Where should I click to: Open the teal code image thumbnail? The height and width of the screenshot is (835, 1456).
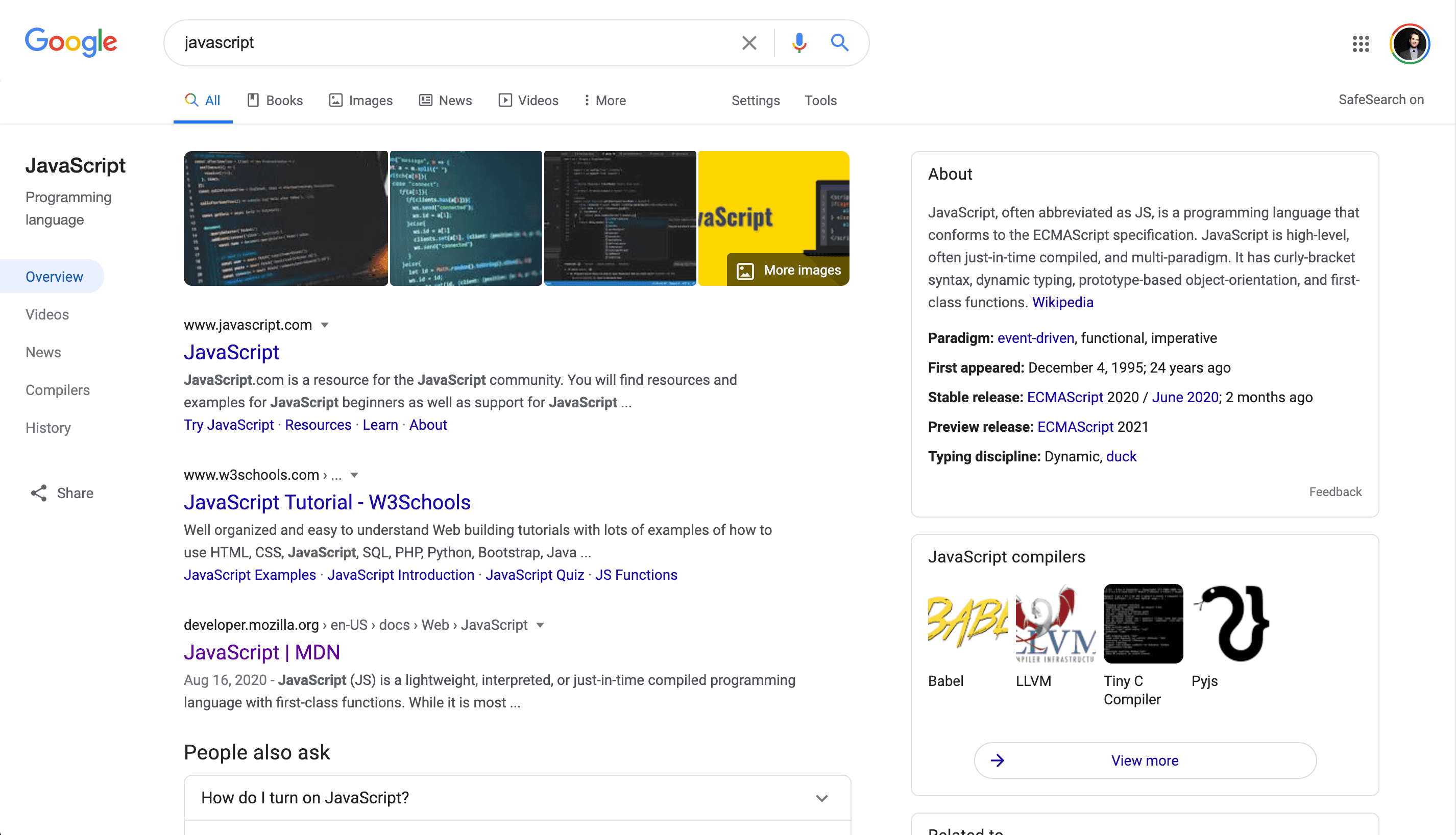click(466, 218)
